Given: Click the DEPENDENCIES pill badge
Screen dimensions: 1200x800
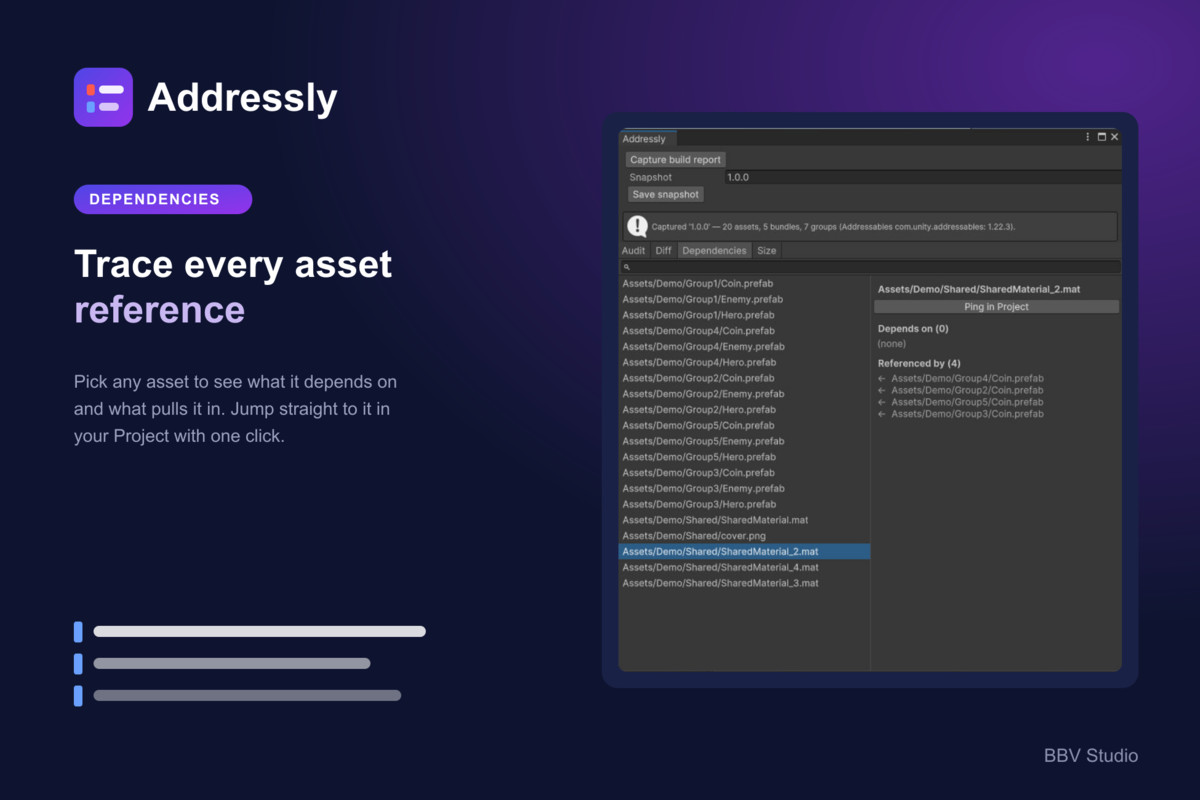Looking at the screenshot, I should click(x=163, y=199).
